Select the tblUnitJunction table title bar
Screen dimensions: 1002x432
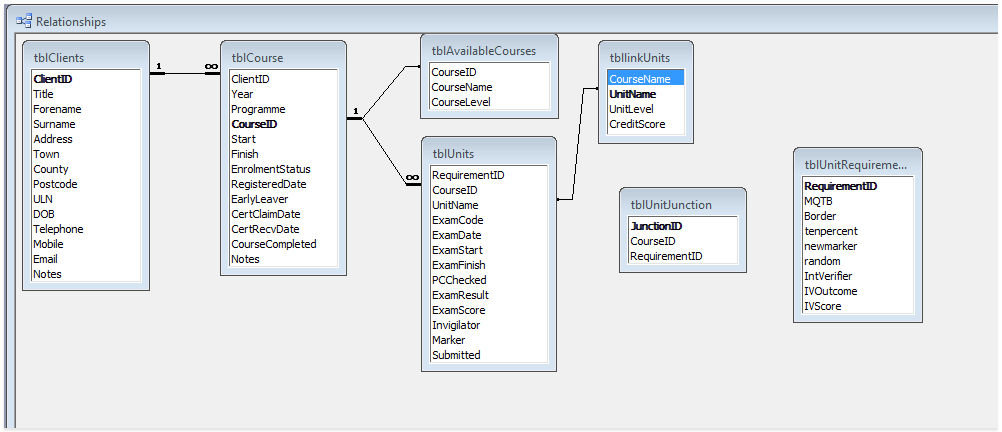pos(682,204)
